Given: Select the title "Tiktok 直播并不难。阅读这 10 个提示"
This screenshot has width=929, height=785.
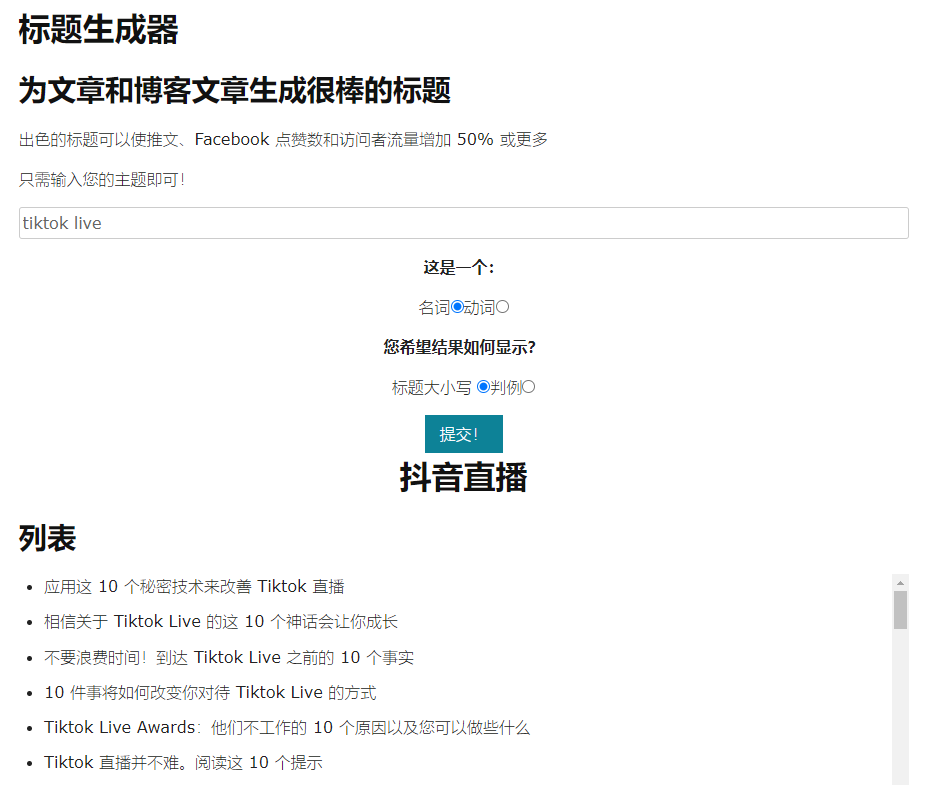Looking at the screenshot, I should click(183, 762).
